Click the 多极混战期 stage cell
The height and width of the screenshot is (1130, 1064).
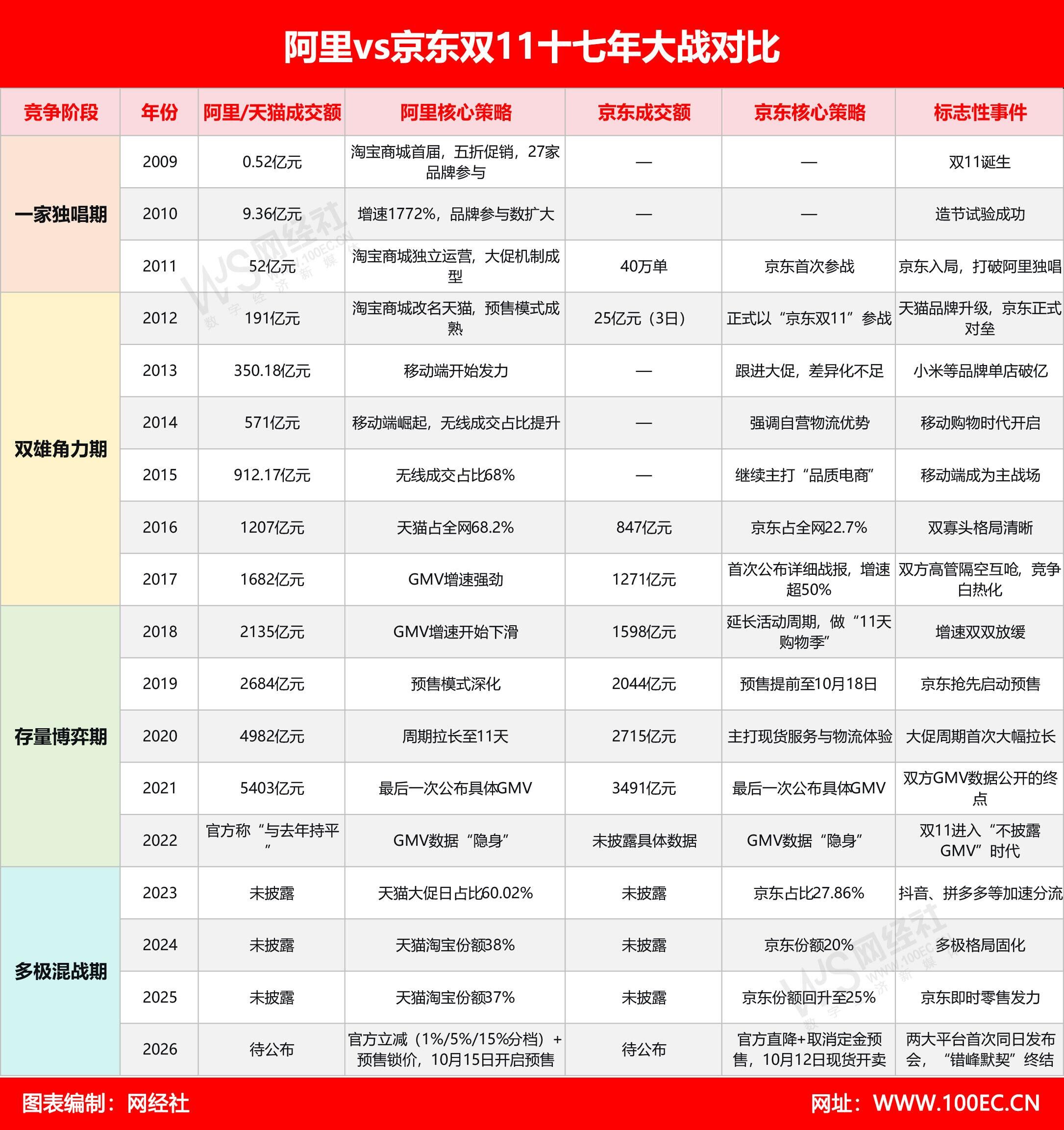[60, 971]
